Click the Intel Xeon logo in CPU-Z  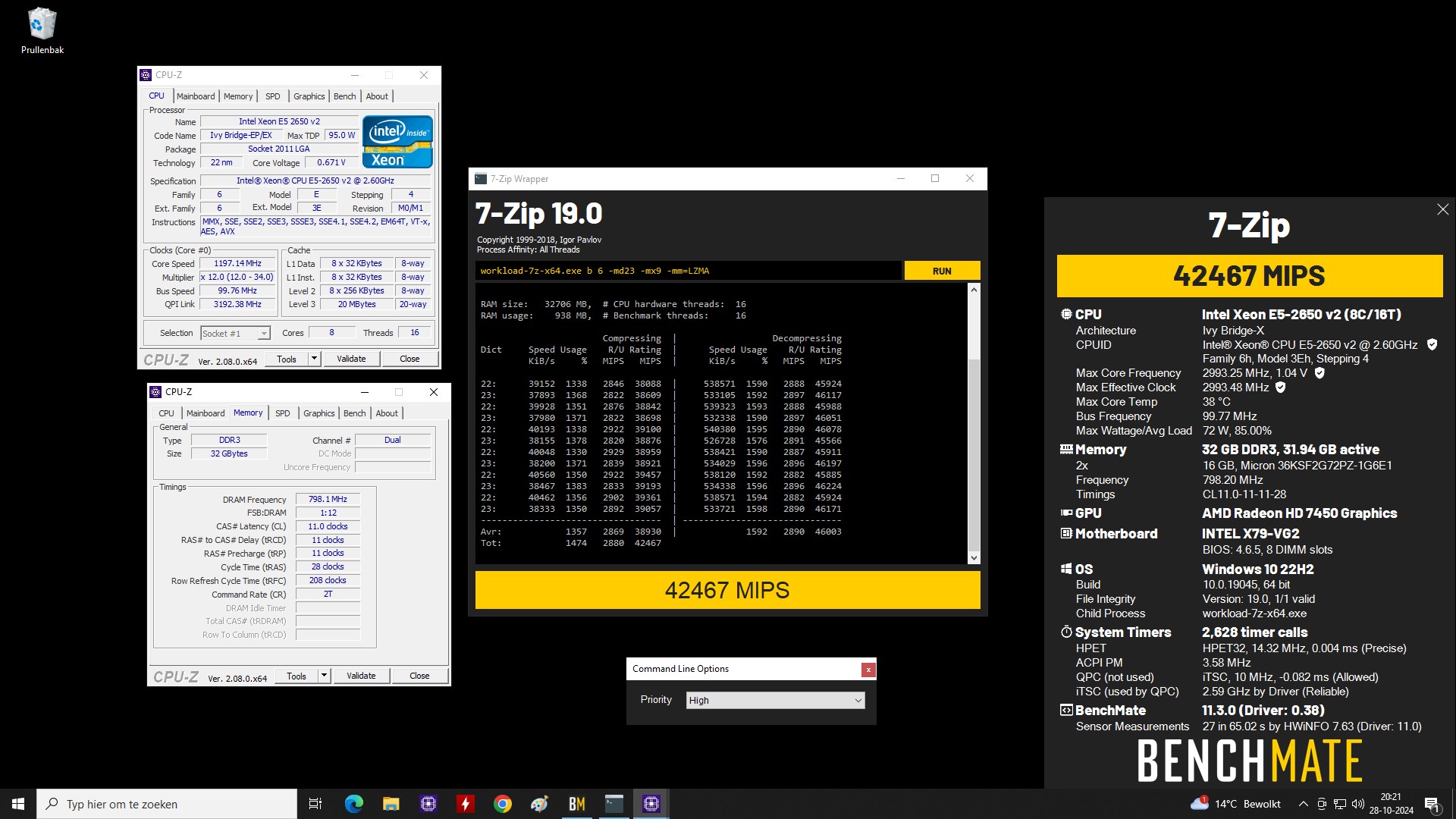pos(397,142)
